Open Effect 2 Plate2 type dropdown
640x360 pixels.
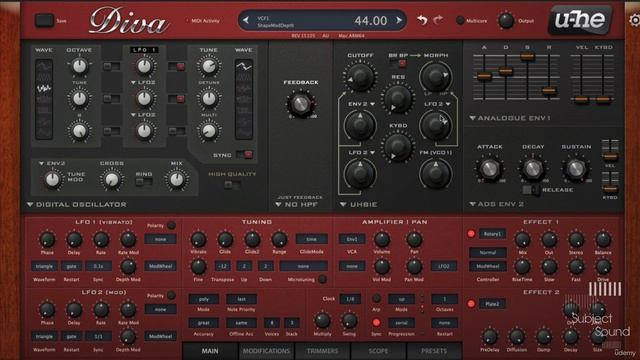point(493,304)
